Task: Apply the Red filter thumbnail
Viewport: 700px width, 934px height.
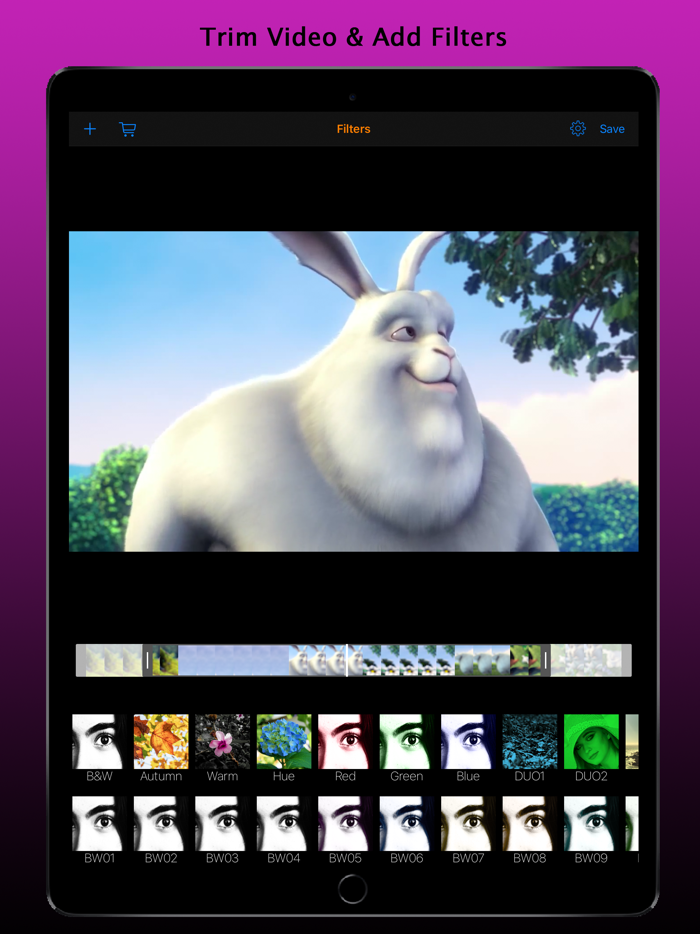Action: click(345, 742)
